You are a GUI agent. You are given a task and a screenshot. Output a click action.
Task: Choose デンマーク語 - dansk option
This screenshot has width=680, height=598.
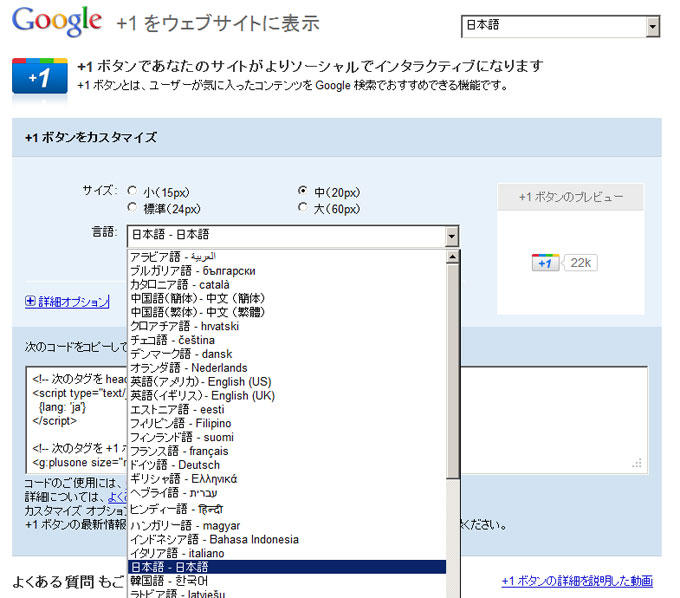287,354
